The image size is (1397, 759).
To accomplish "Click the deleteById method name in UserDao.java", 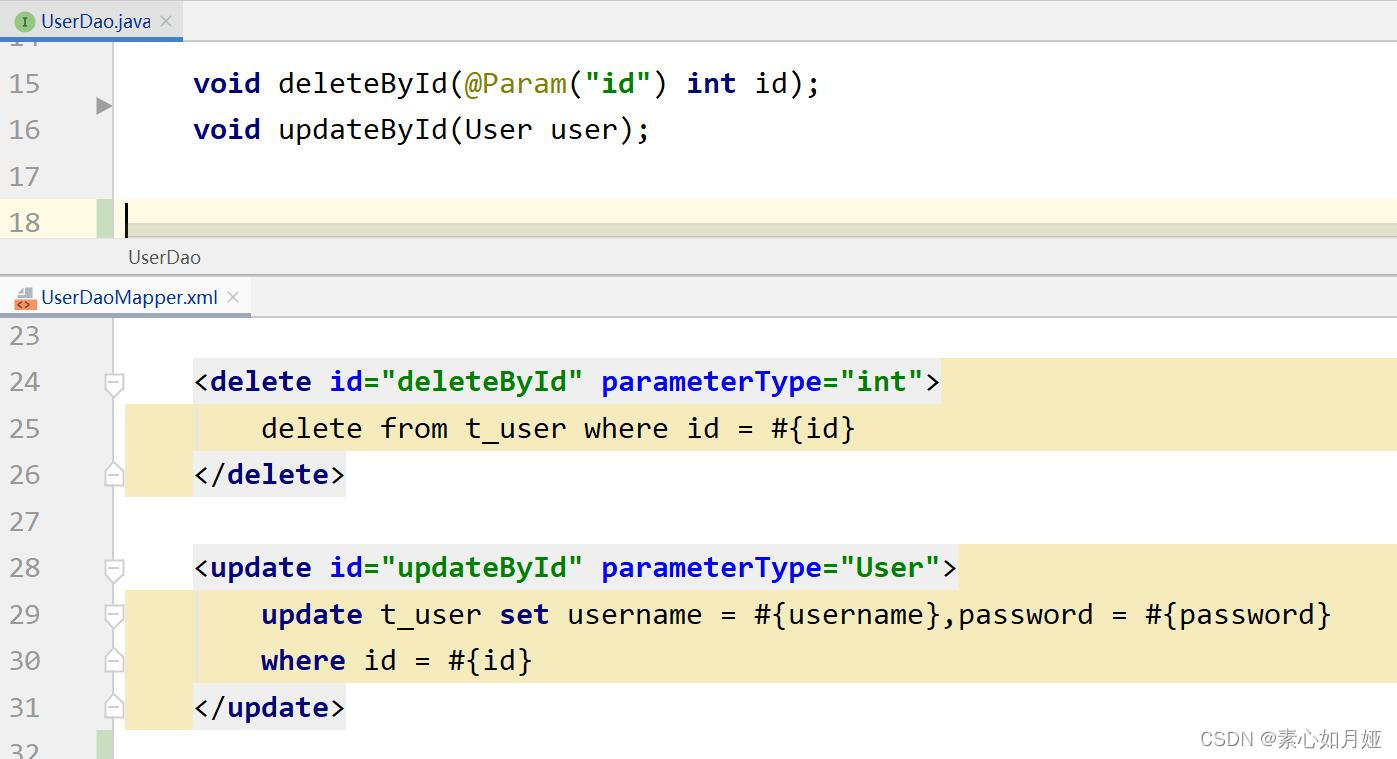I will point(363,84).
